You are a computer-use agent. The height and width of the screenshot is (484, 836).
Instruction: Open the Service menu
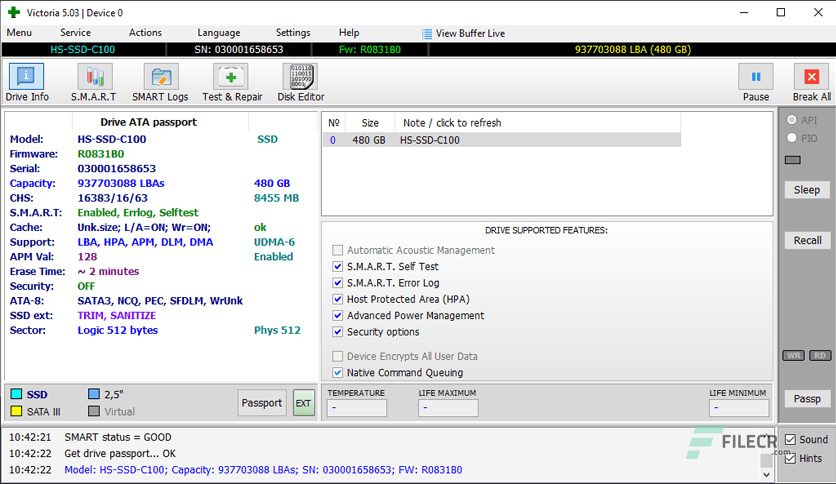point(75,33)
